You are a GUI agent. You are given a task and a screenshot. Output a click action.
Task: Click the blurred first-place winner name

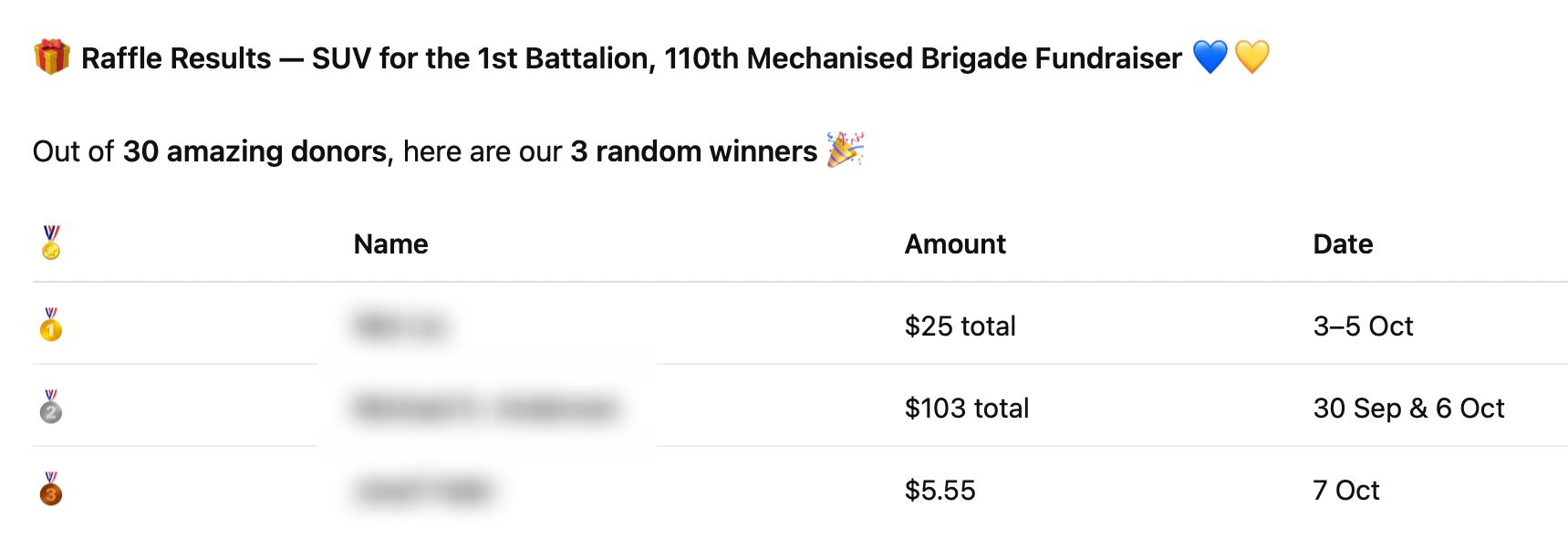[400, 326]
